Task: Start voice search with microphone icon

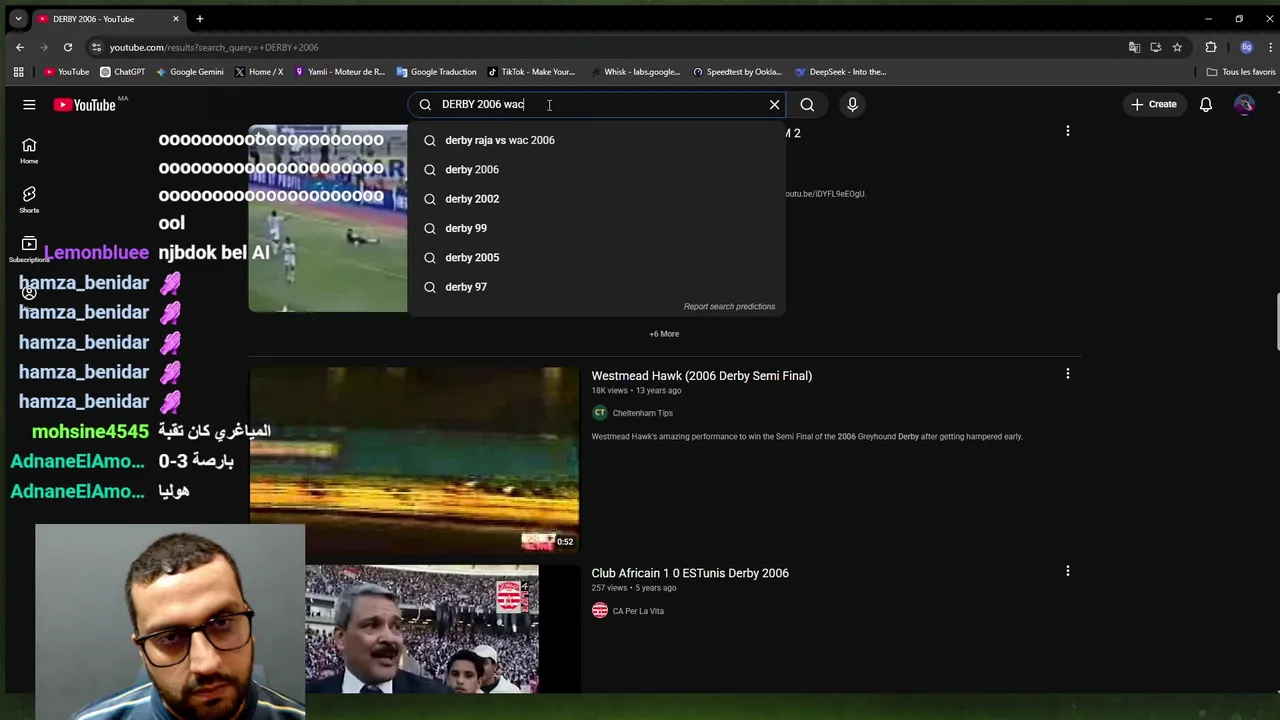Action: tap(852, 104)
